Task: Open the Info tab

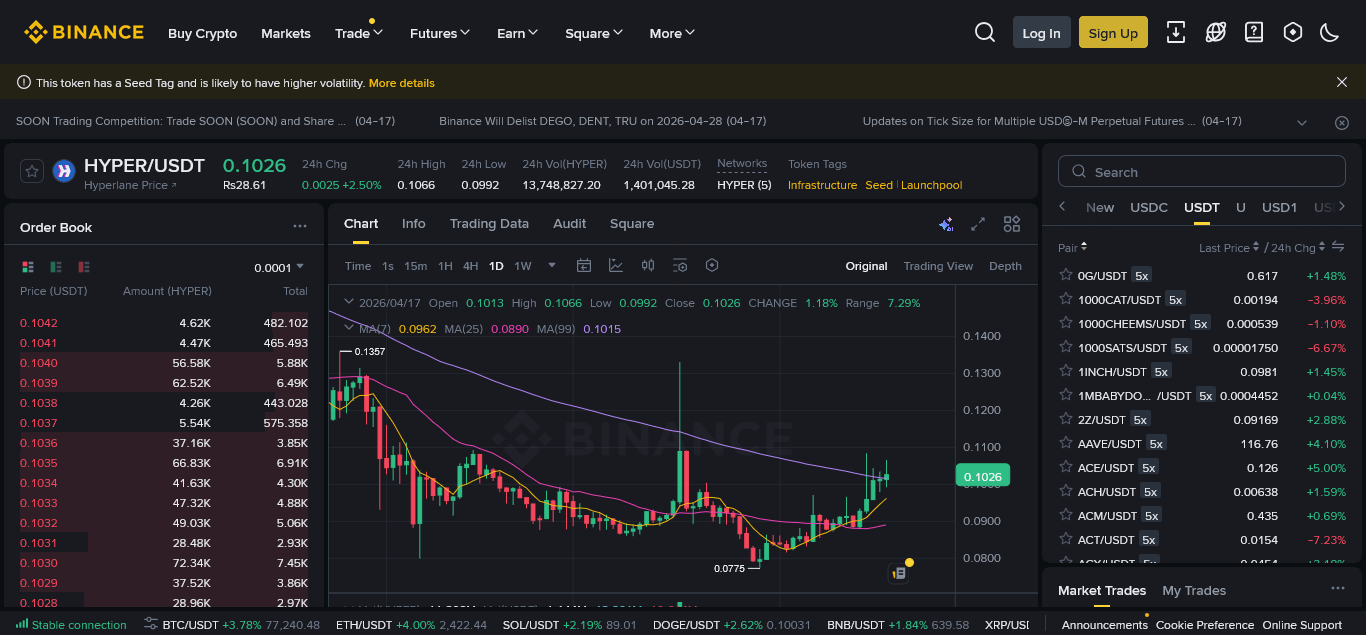Action: coord(414,224)
